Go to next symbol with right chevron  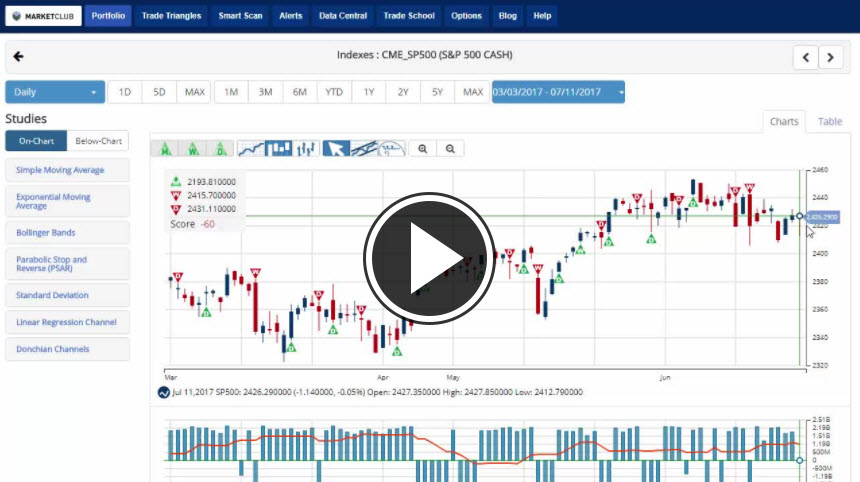tap(831, 57)
